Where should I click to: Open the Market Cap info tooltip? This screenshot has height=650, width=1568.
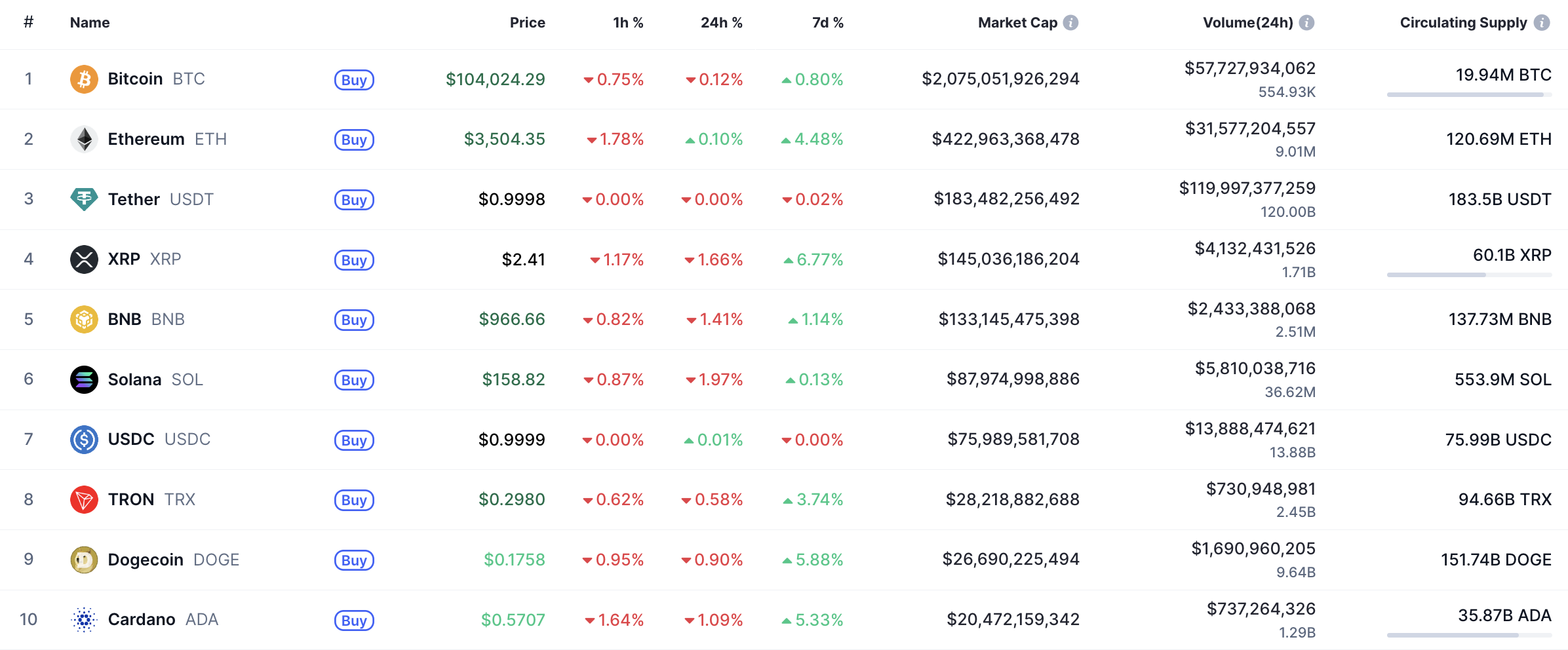point(1070,22)
